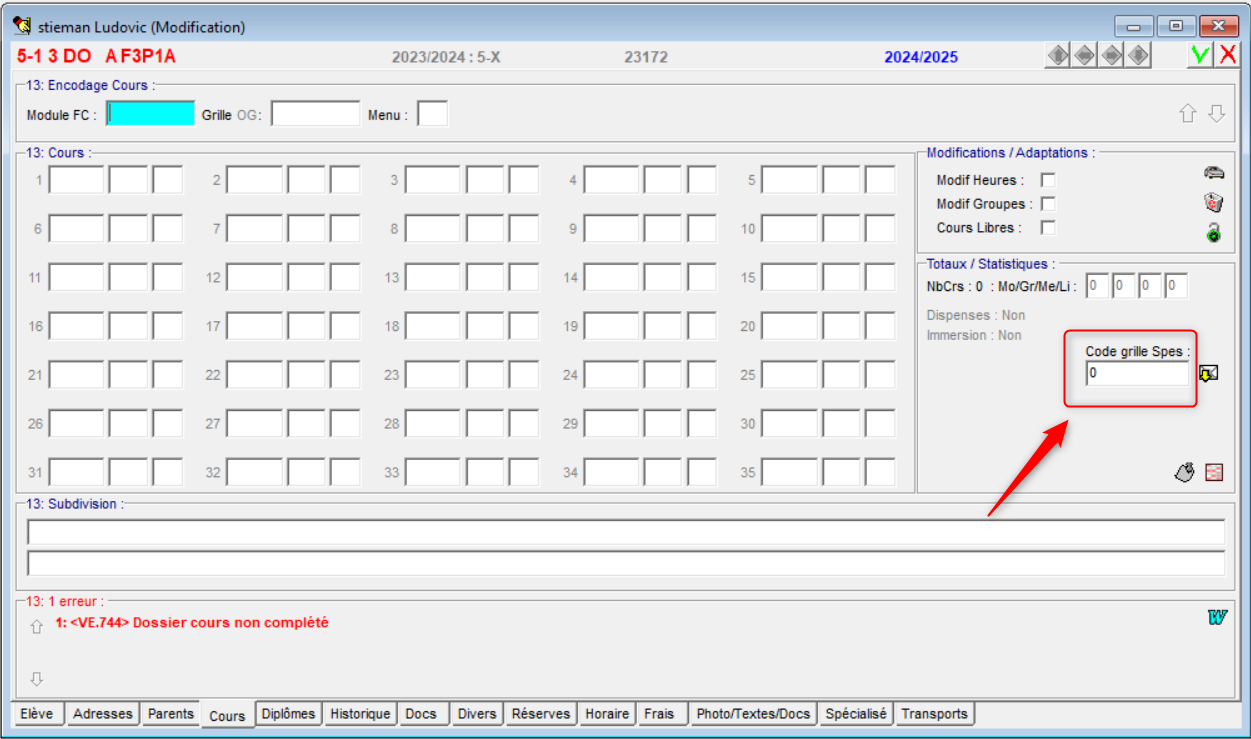Go to the Historique tab
This screenshot has height=739, width=1251.
(x=360, y=714)
